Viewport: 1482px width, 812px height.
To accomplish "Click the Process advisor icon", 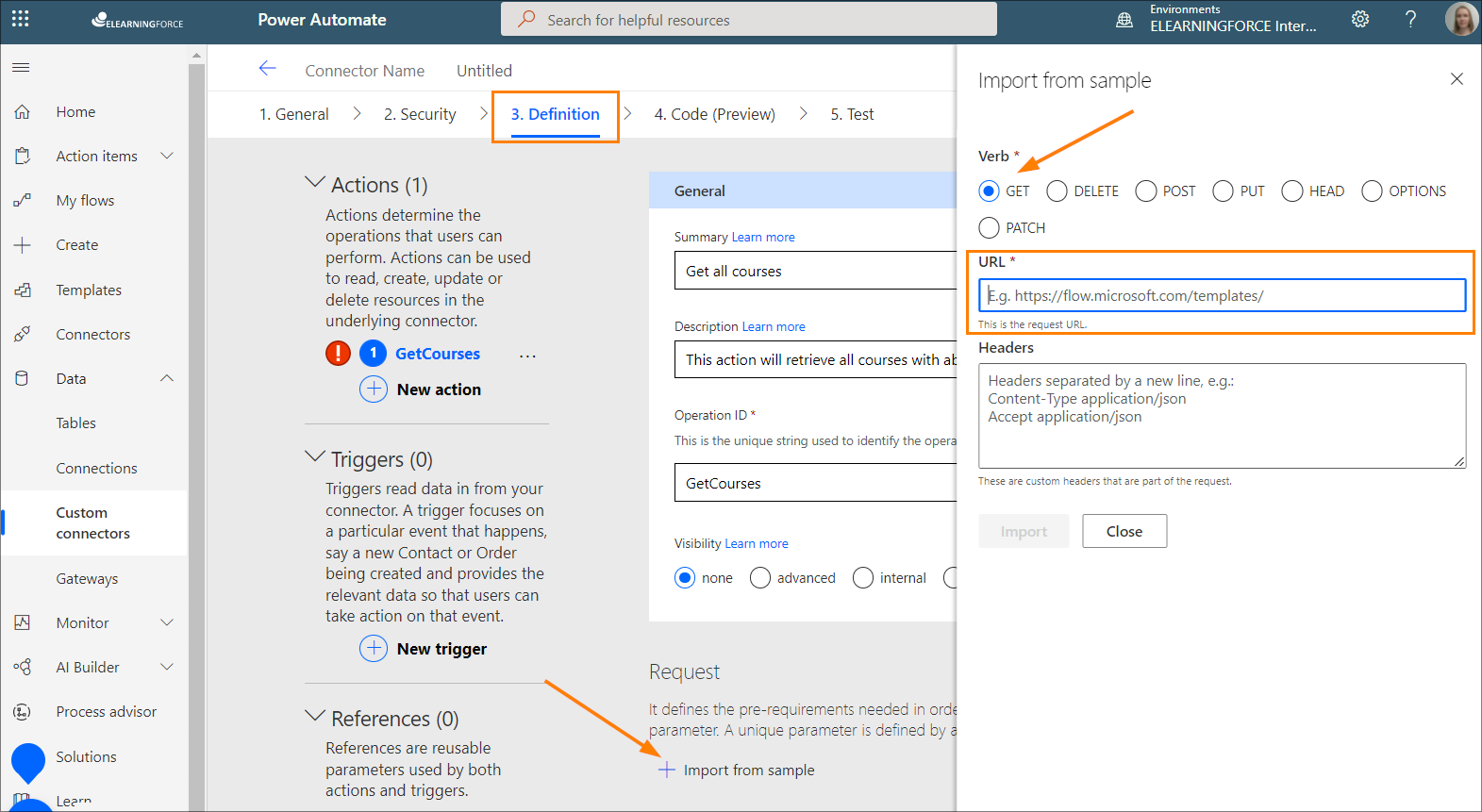I will [23, 711].
